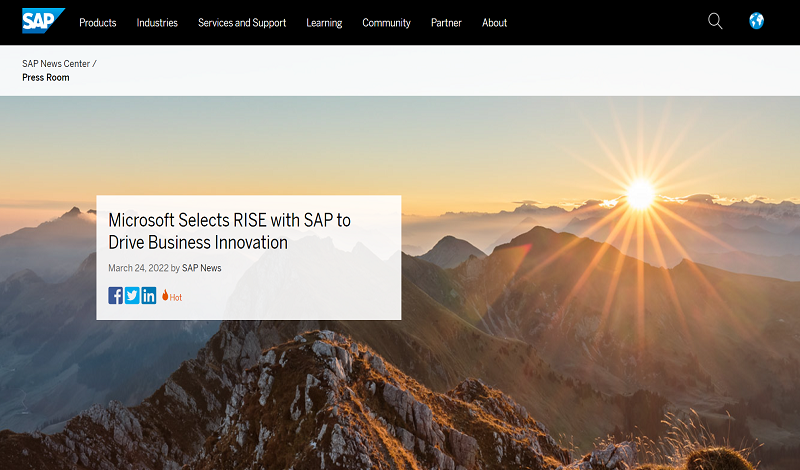This screenshot has height=470, width=800.
Task: Click the SAP News author link
Action: coord(202,268)
